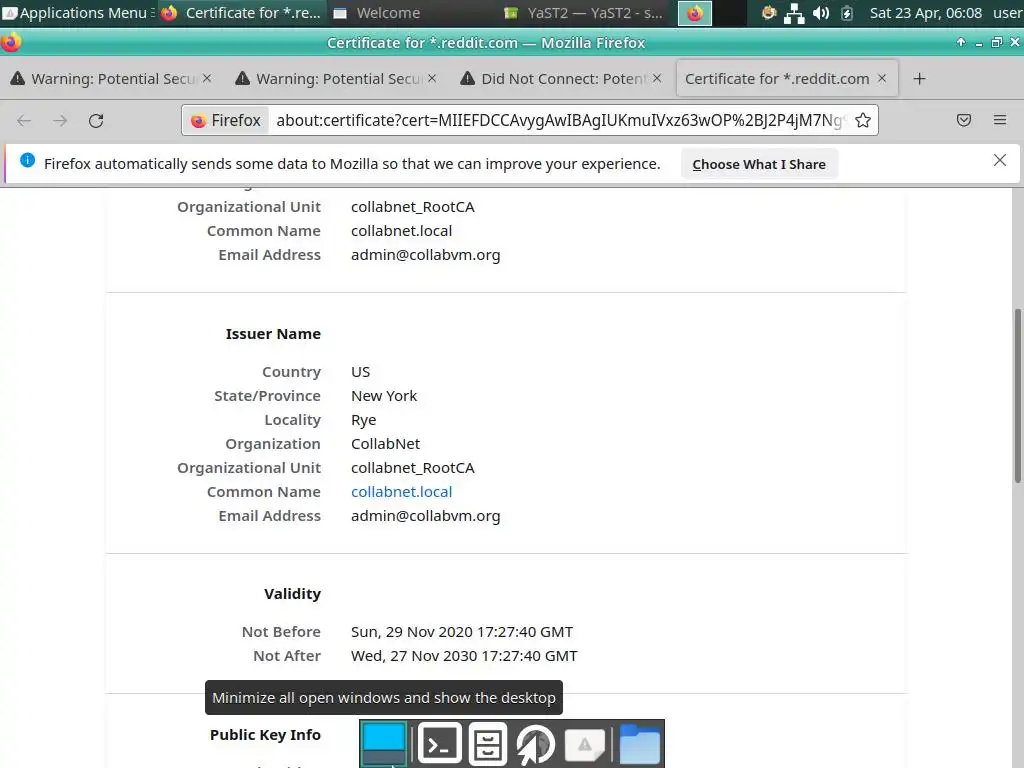Click the battery power manager tray icon
The image size is (1024, 768).
847,13
